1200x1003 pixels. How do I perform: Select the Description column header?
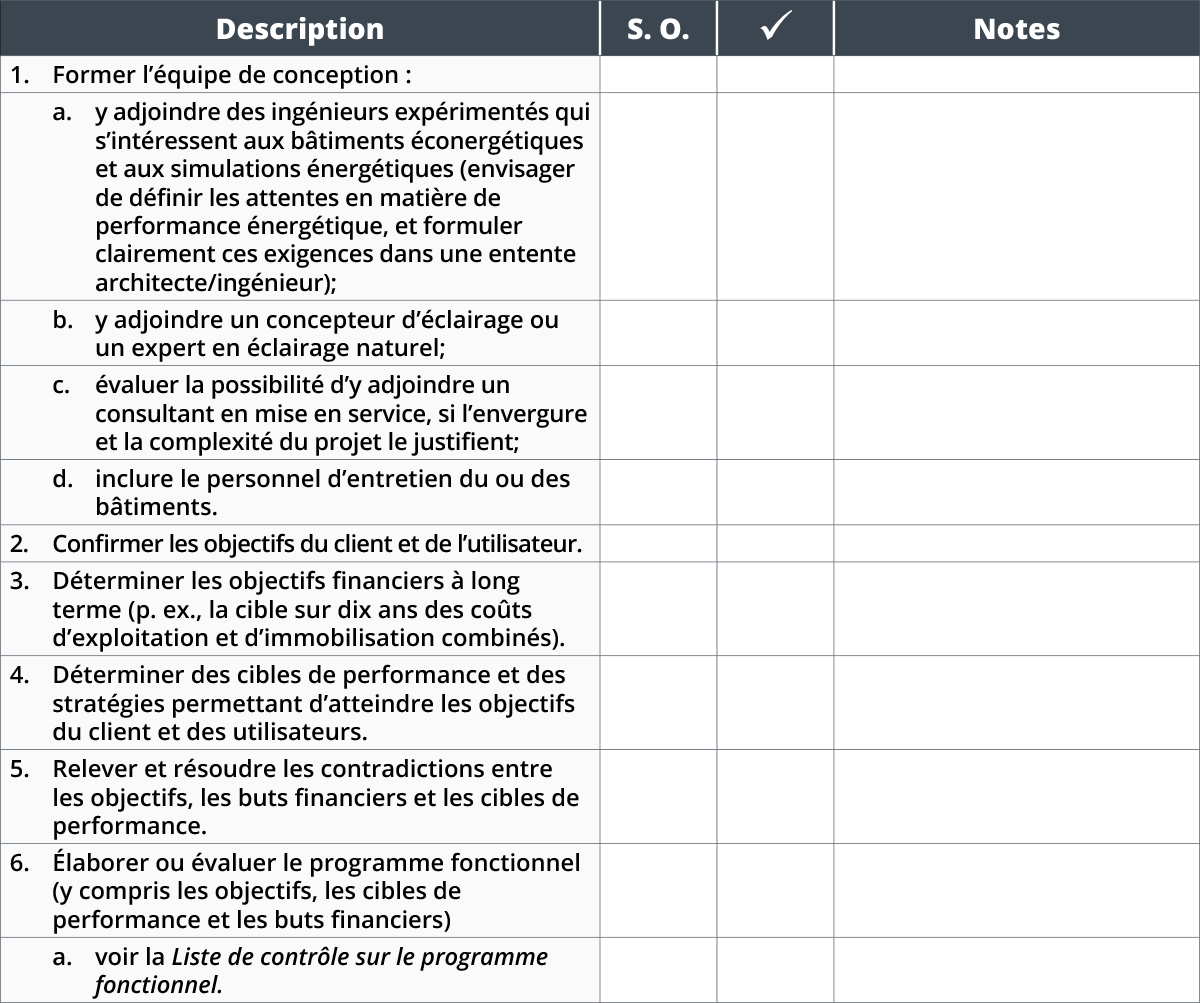point(300,28)
